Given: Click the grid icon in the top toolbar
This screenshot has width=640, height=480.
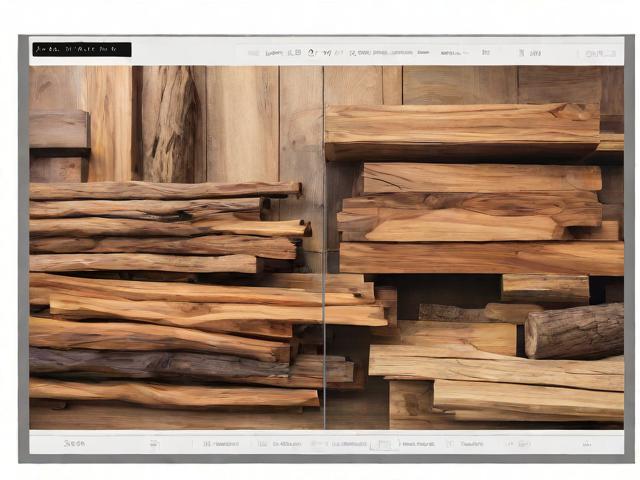Looking at the screenshot, I should pos(294,52).
